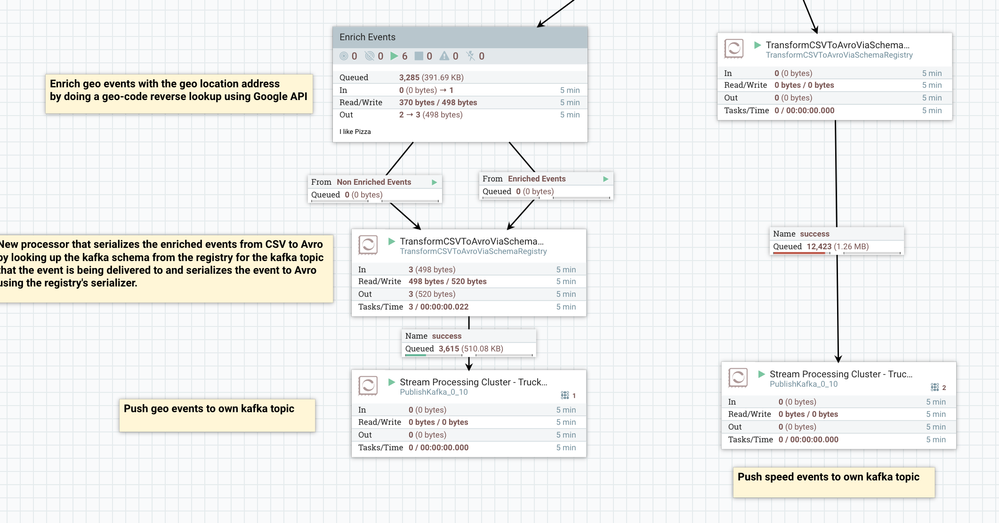
Task: Select the Enrich Events process group header
Action: [460, 37]
